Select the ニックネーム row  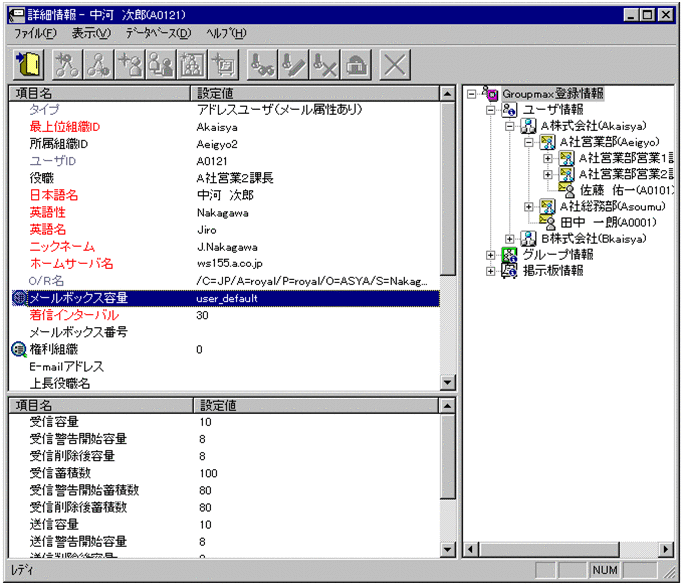coord(225,247)
